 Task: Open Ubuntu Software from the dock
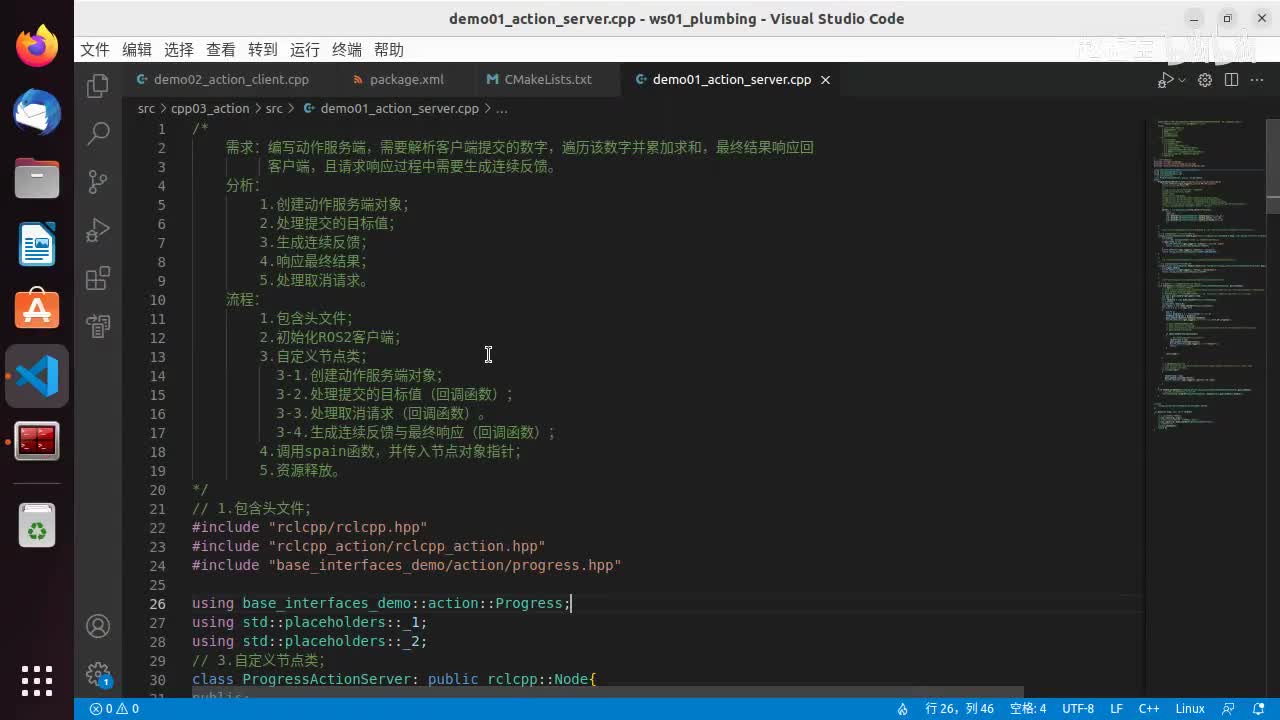pyautogui.click(x=37, y=310)
